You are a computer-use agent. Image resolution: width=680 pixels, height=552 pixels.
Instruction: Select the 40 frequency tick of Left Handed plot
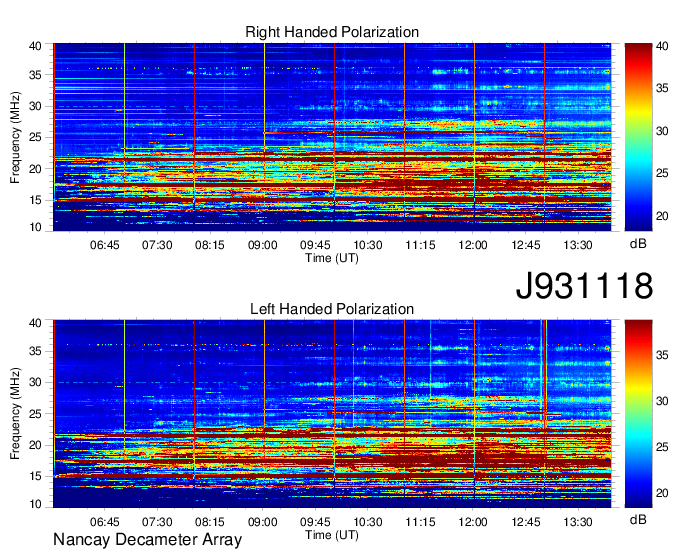pos(35,323)
